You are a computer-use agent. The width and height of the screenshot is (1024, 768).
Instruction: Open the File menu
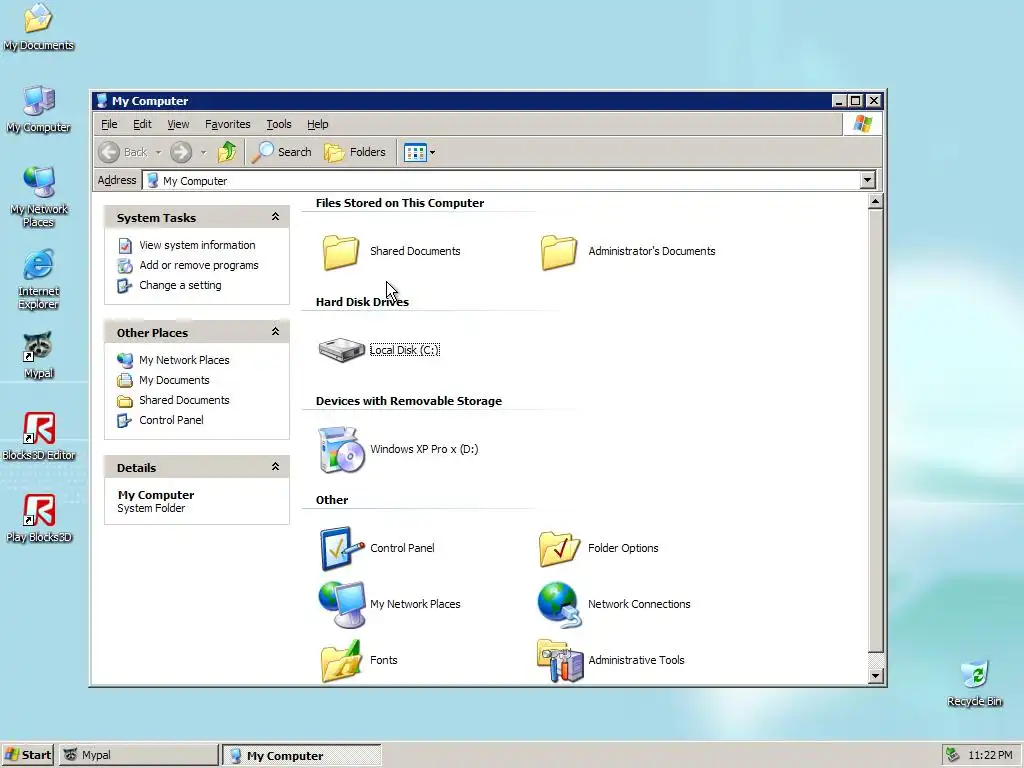(109, 124)
